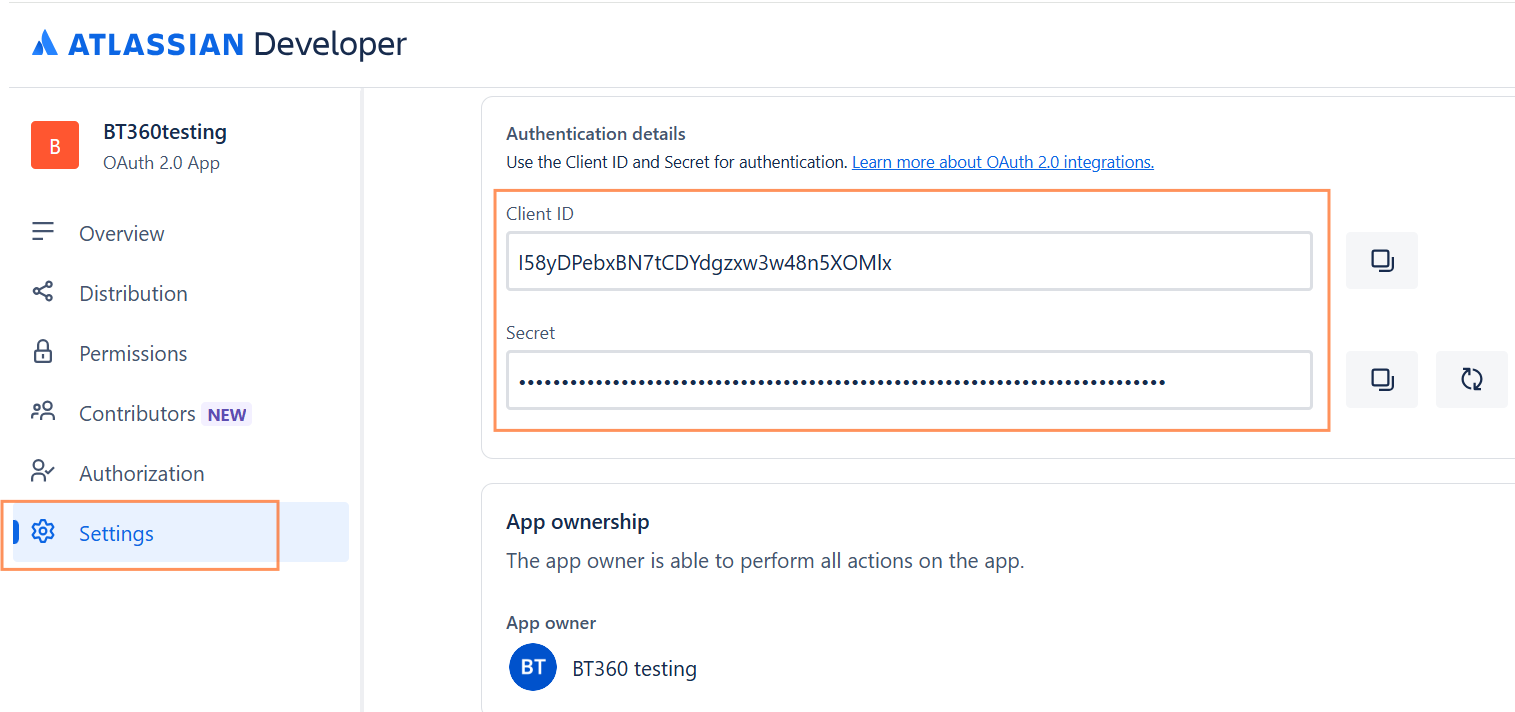1515x712 pixels.
Task: Click the Authorization user-check icon
Action: point(42,471)
